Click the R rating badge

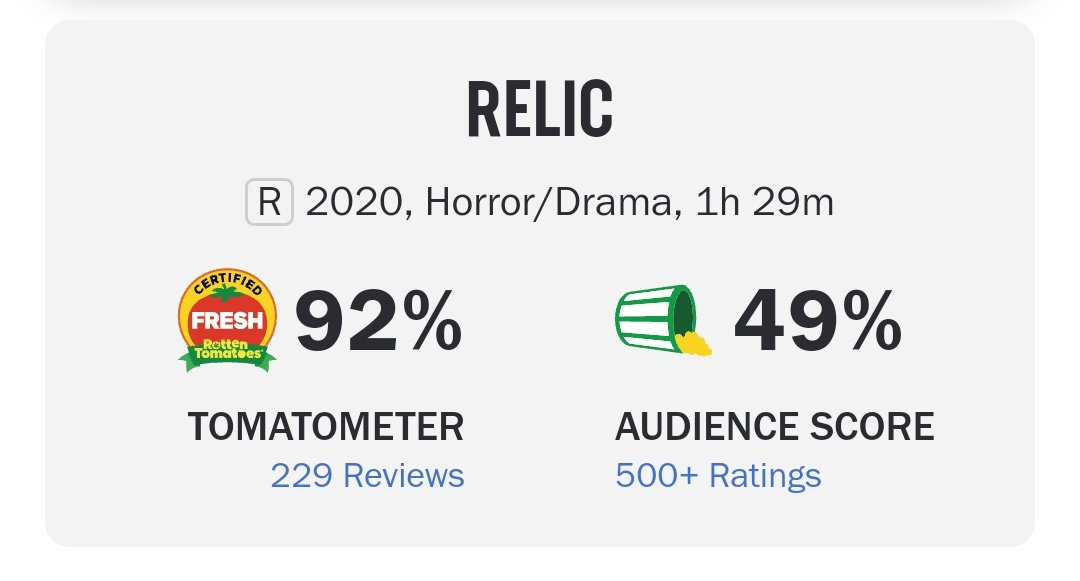[x=269, y=202]
